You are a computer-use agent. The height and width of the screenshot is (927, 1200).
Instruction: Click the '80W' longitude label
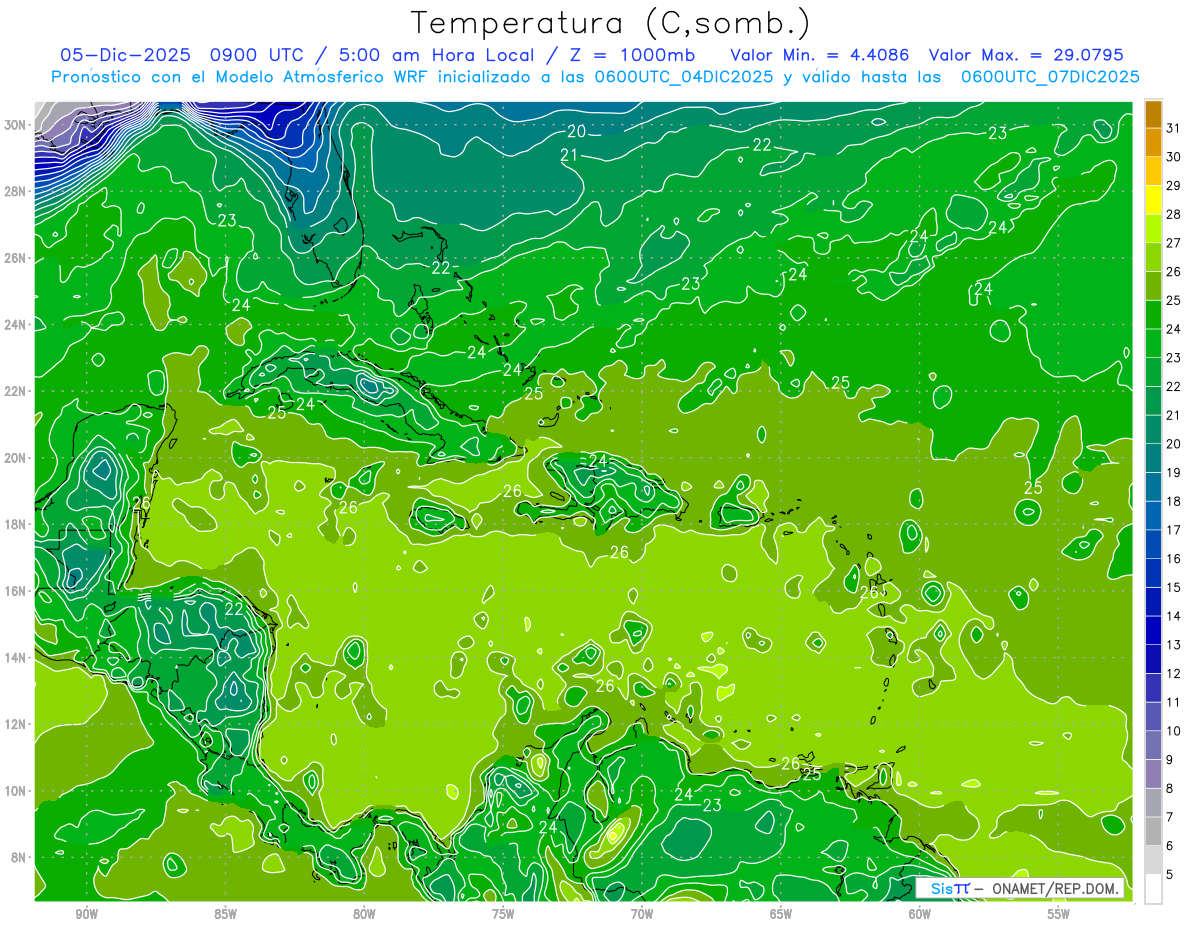[x=364, y=914]
